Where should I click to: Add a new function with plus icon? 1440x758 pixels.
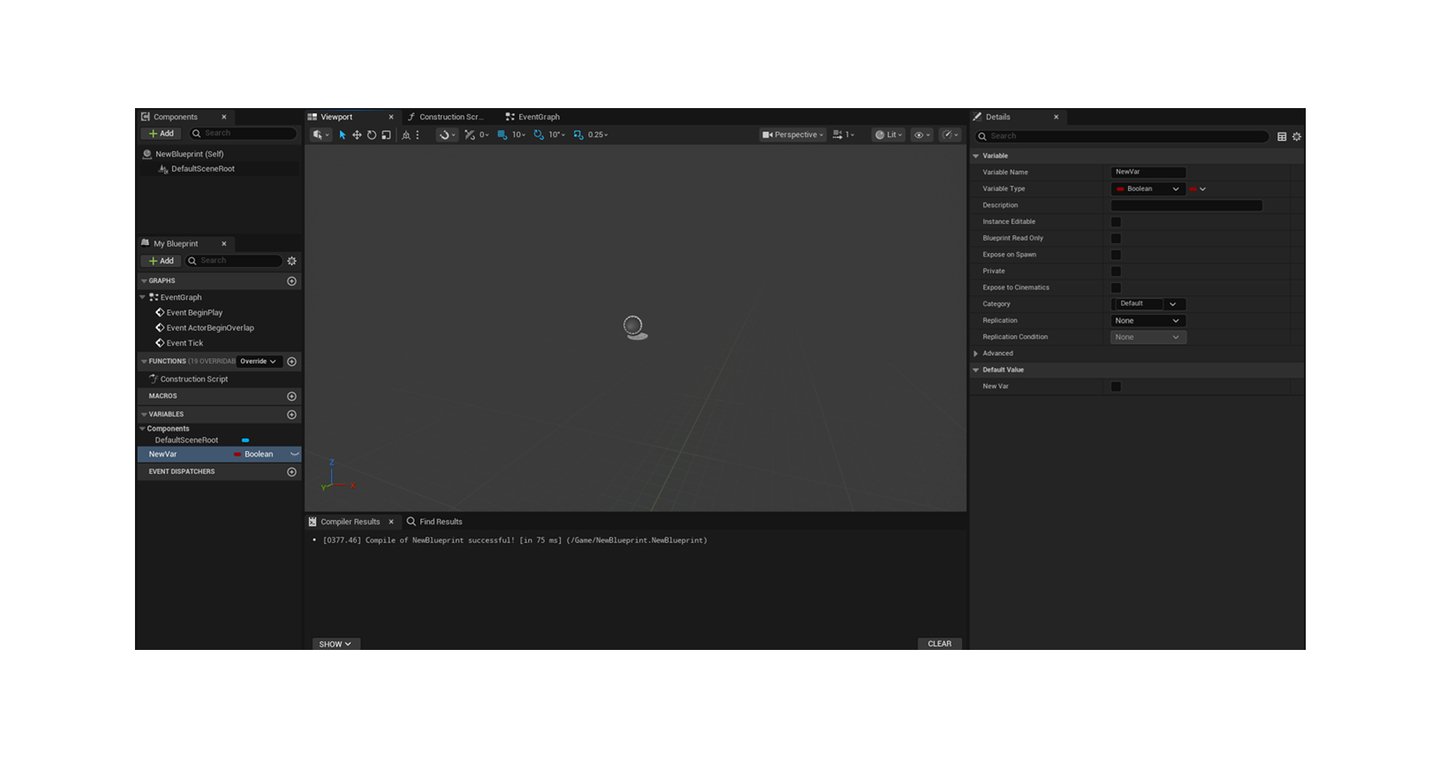click(x=292, y=361)
